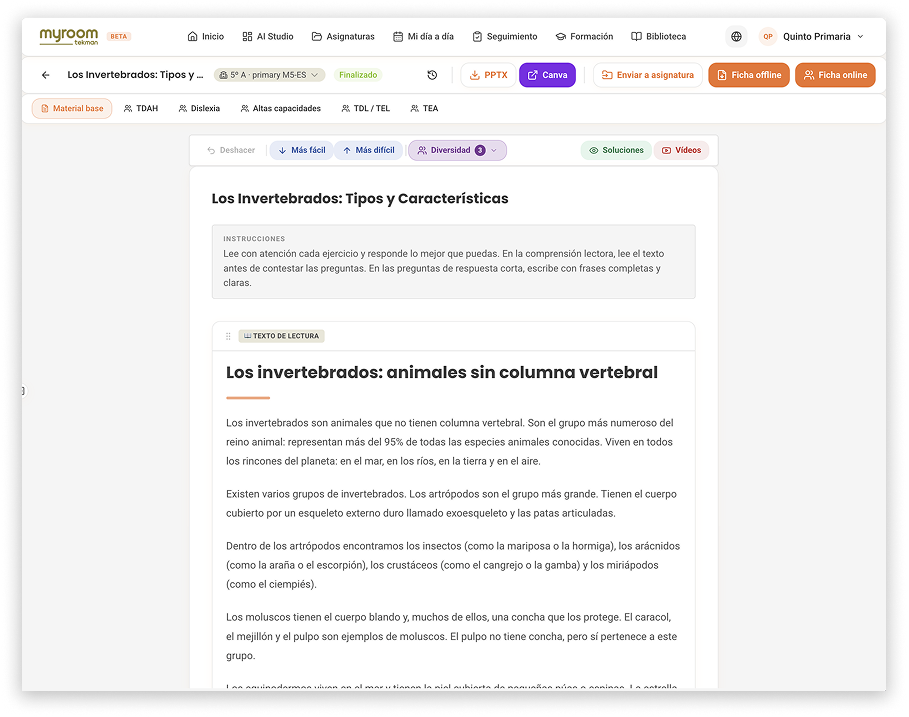Go to Inicio home page

point(206,37)
